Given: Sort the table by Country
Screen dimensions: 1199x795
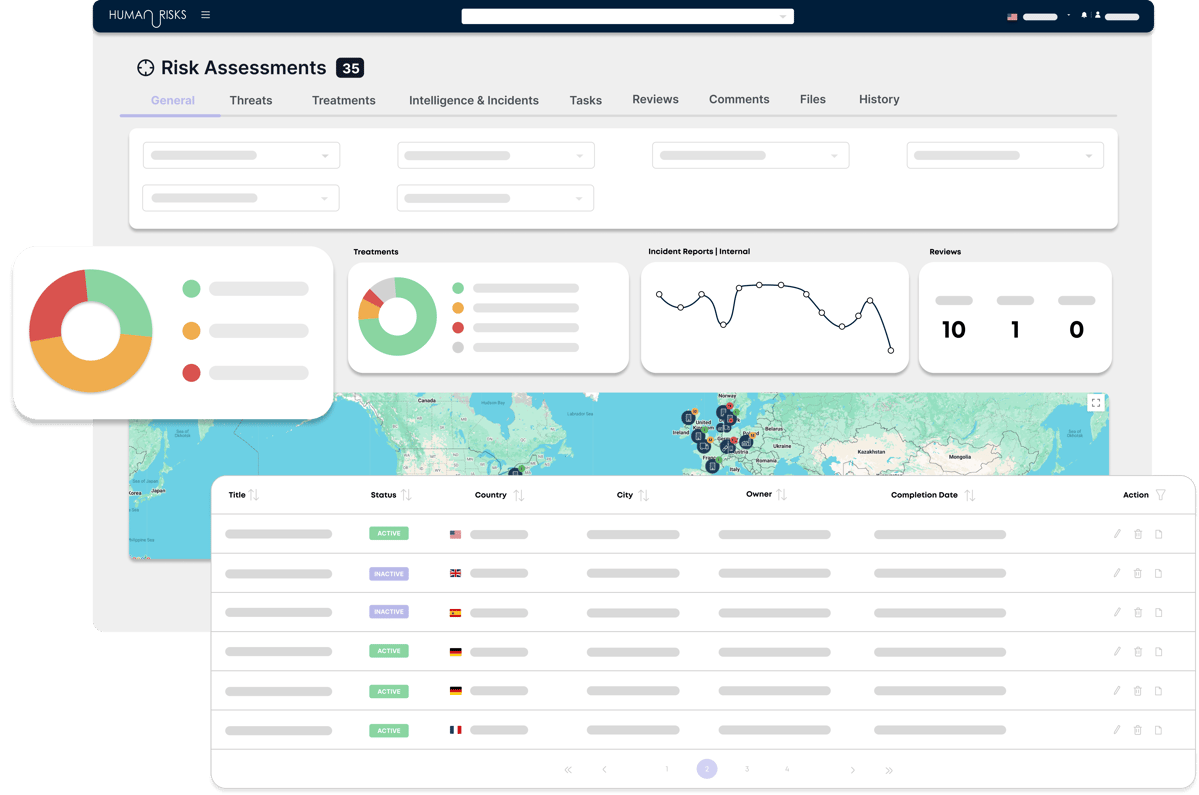Looking at the screenshot, I should [519, 495].
